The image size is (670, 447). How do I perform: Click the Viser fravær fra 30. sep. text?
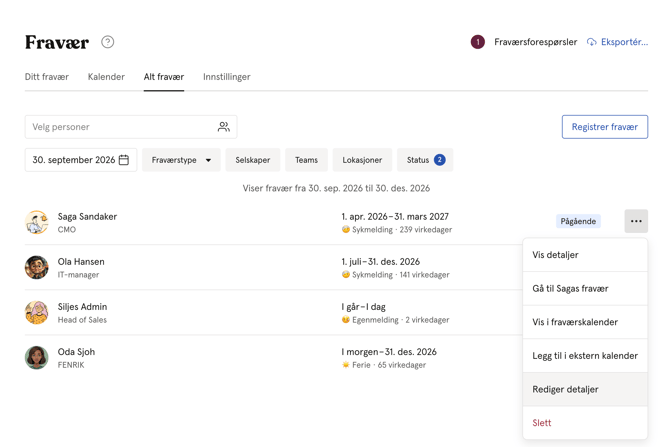click(x=336, y=188)
